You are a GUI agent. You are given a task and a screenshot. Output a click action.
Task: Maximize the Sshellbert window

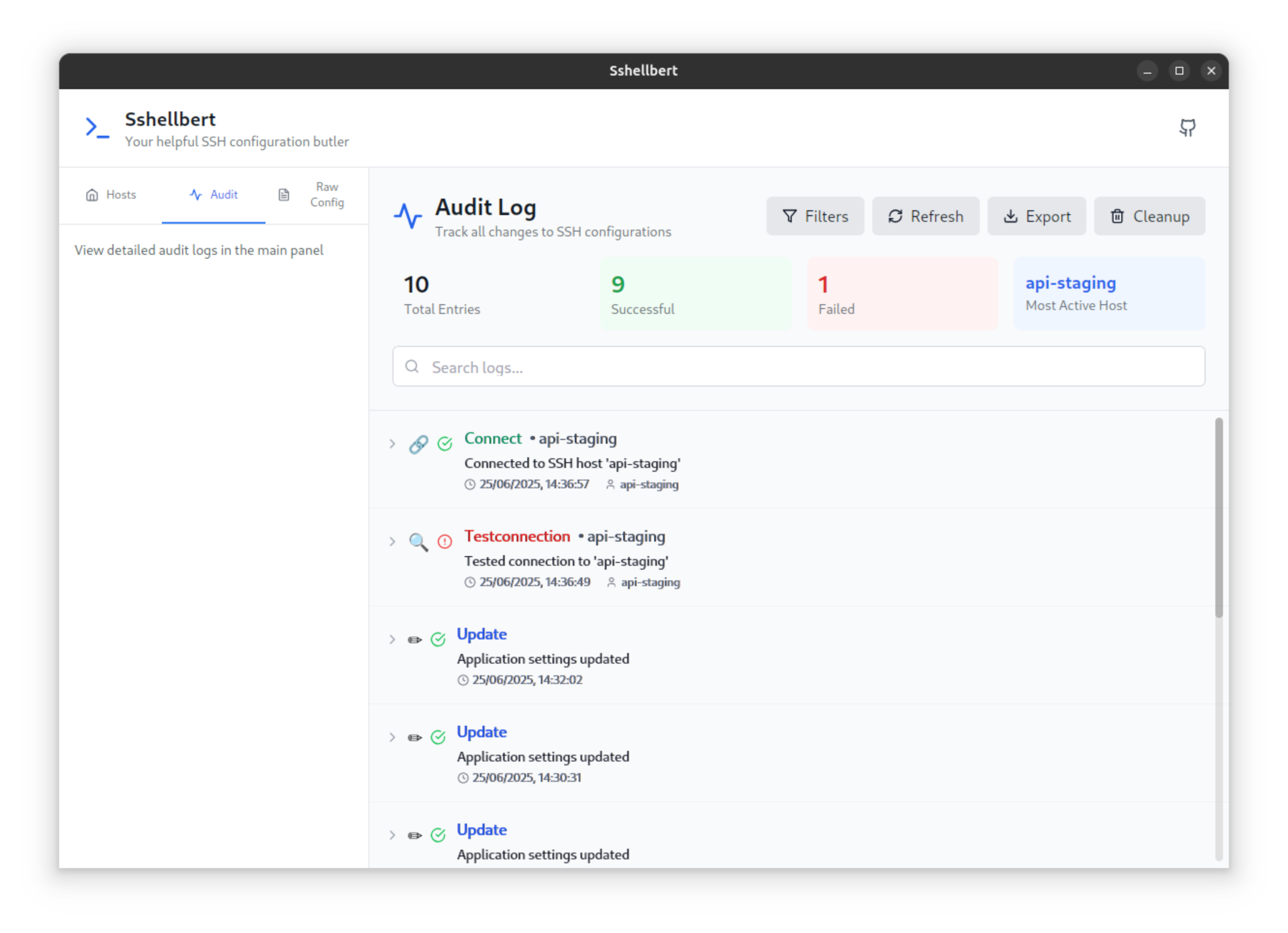[x=1179, y=71]
